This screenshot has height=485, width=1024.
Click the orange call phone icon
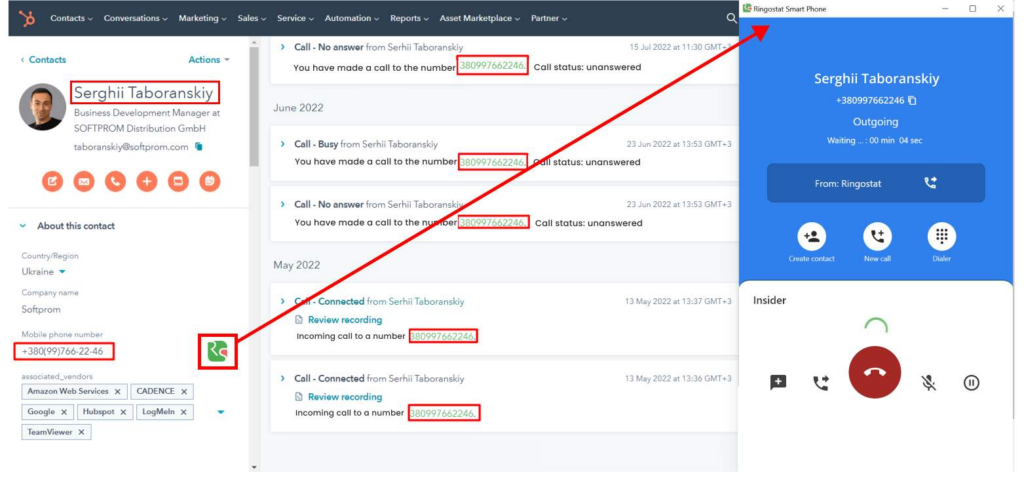[115, 181]
